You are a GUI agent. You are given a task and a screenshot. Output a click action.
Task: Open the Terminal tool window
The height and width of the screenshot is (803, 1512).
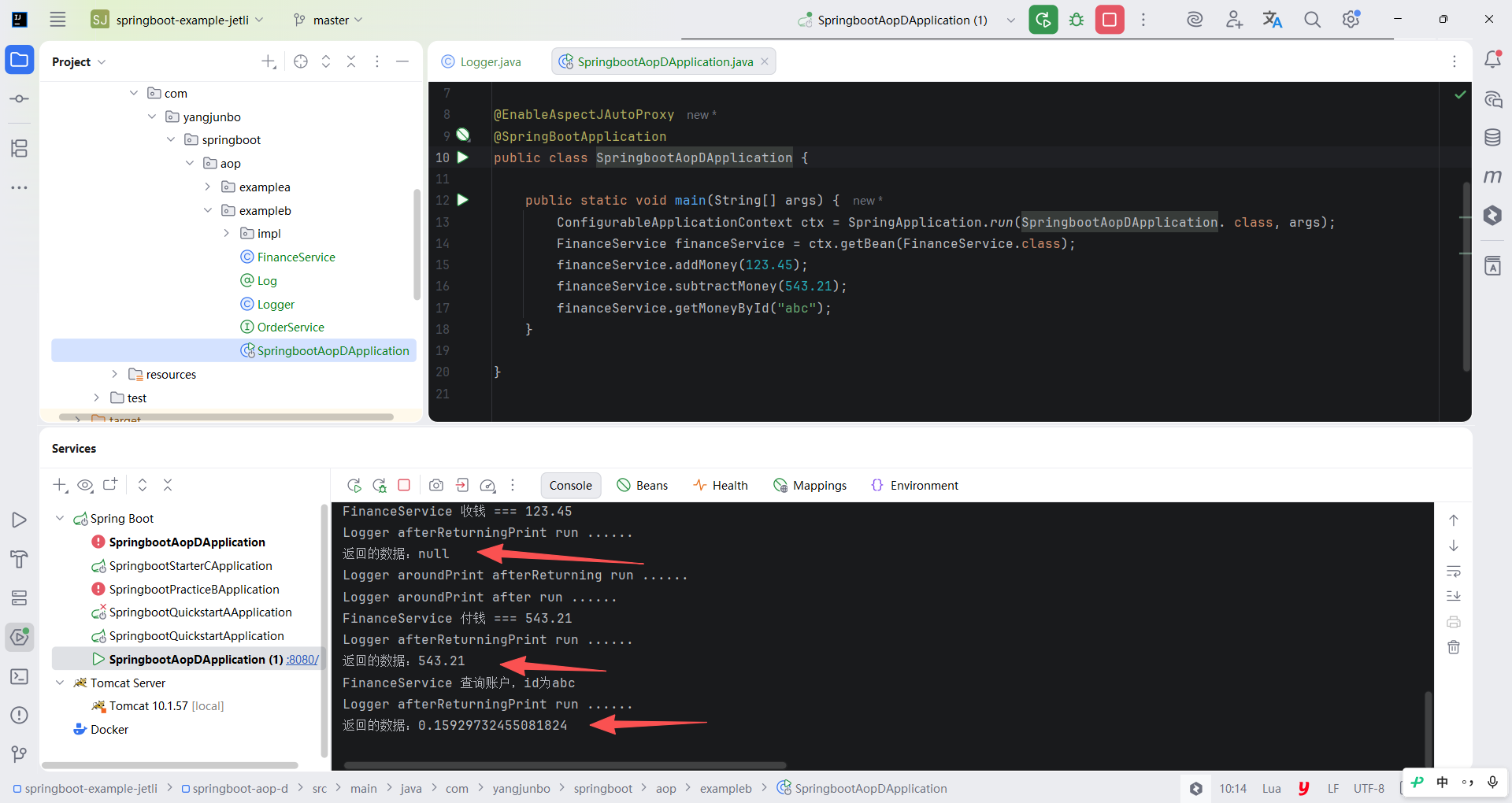(x=20, y=676)
